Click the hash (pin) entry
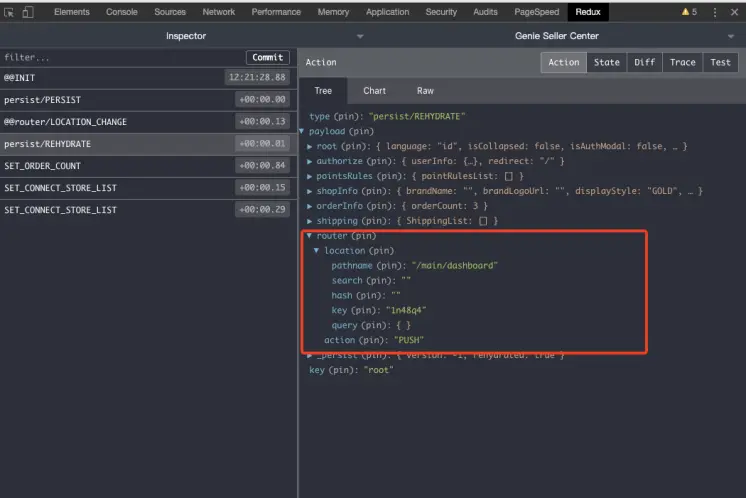Viewport: 746px width, 498px height. pyautogui.click(x=366, y=296)
